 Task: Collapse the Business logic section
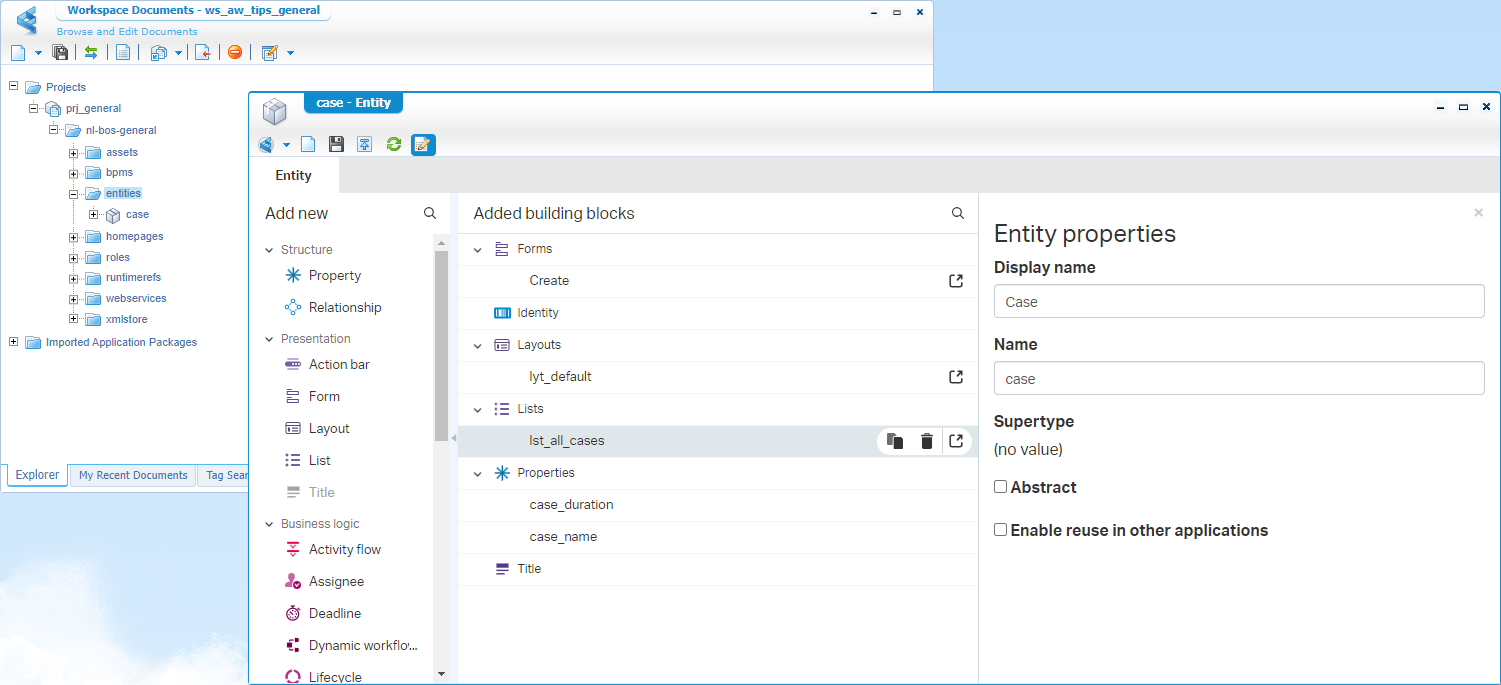pos(269,524)
